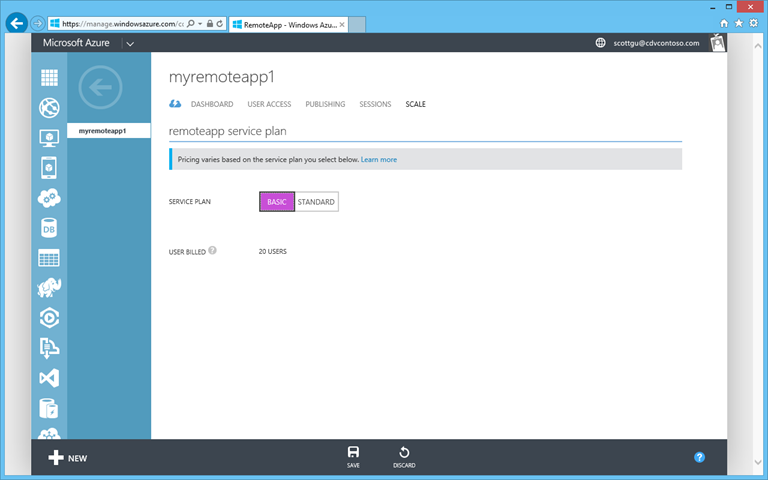The height and width of the screenshot is (480, 768).
Task: Open address bar search dropdown arrow
Action: (200, 24)
